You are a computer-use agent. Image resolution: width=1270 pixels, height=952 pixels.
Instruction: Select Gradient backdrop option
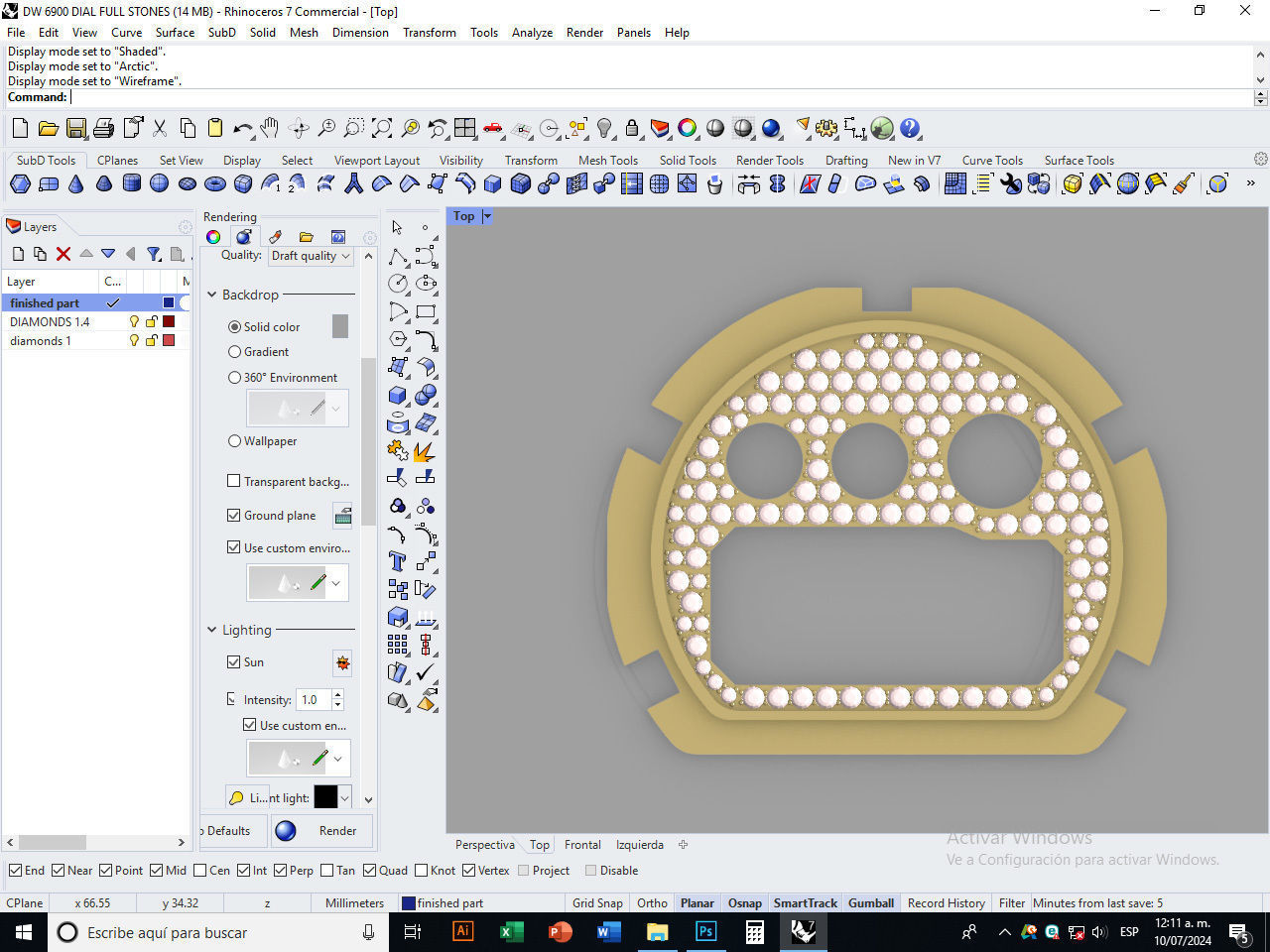coord(234,351)
